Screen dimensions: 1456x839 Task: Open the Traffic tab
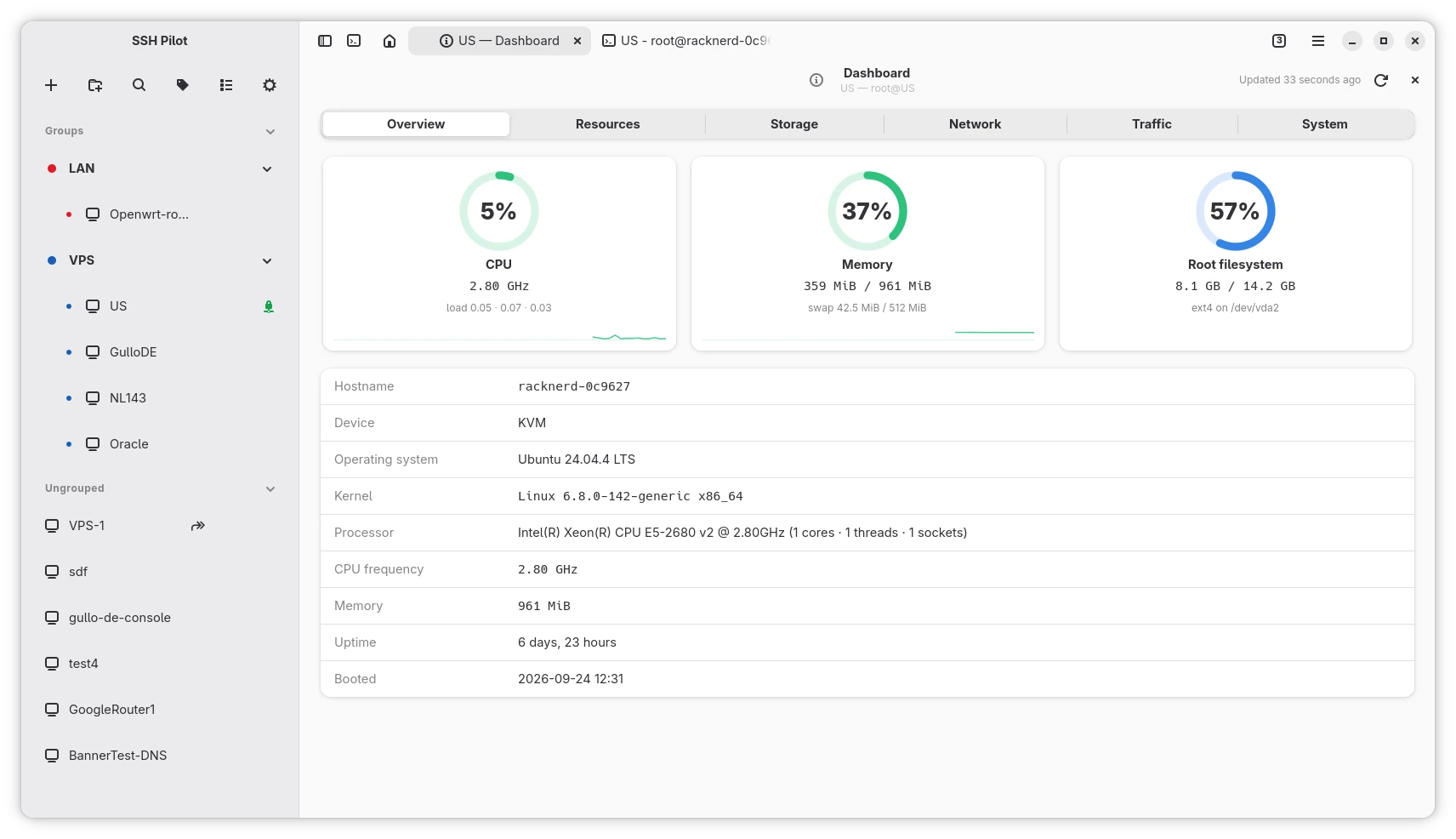(x=1152, y=124)
